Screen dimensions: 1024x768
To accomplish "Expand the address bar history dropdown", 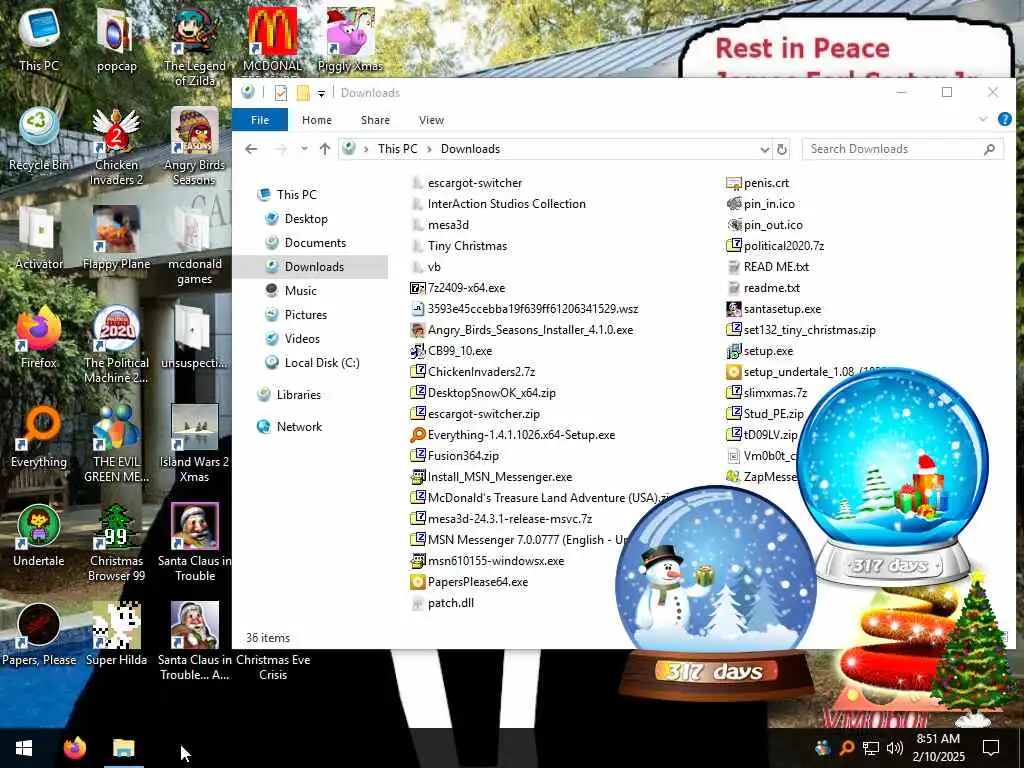I will coord(764,149).
